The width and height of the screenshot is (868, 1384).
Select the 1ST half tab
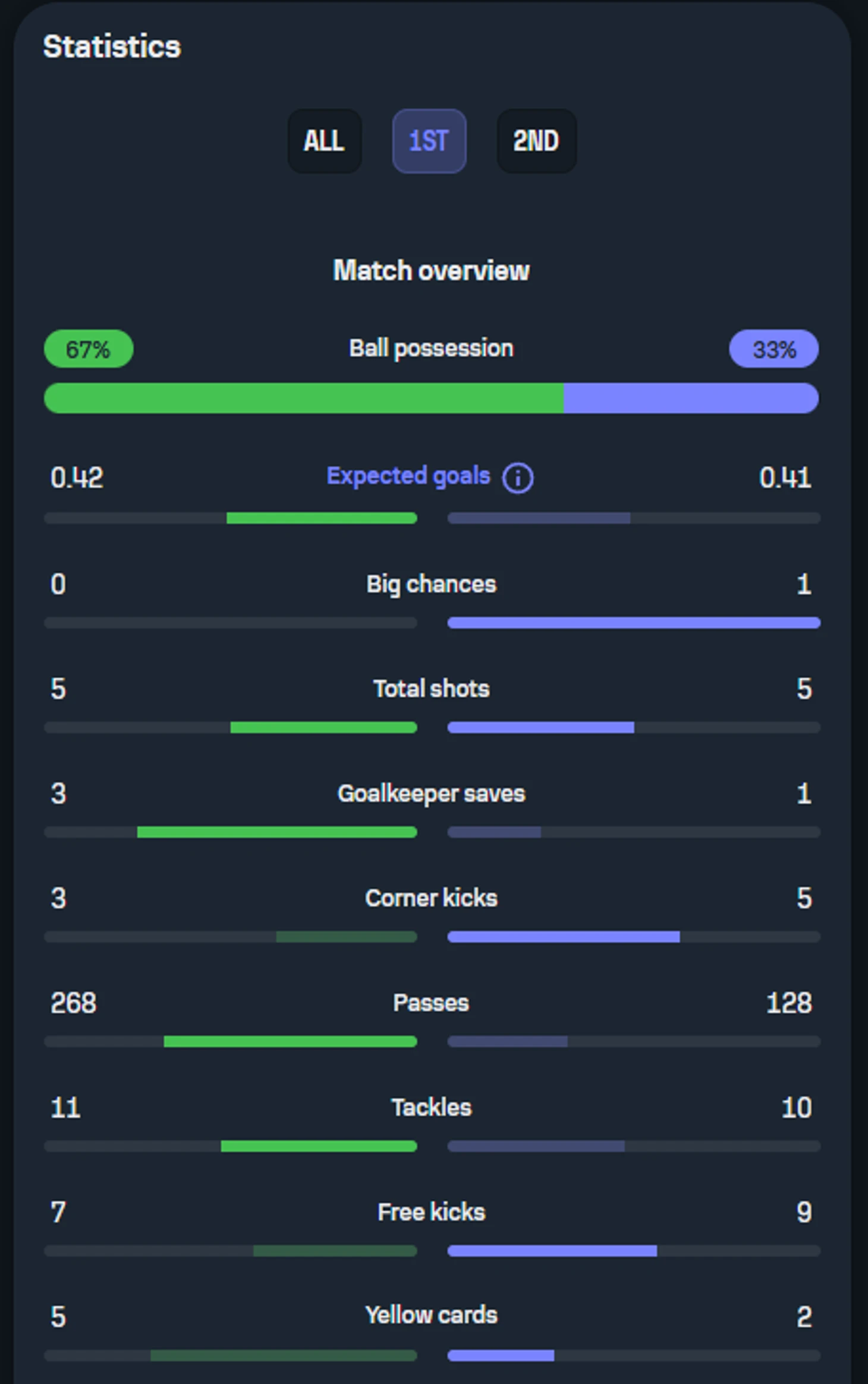pos(429,141)
